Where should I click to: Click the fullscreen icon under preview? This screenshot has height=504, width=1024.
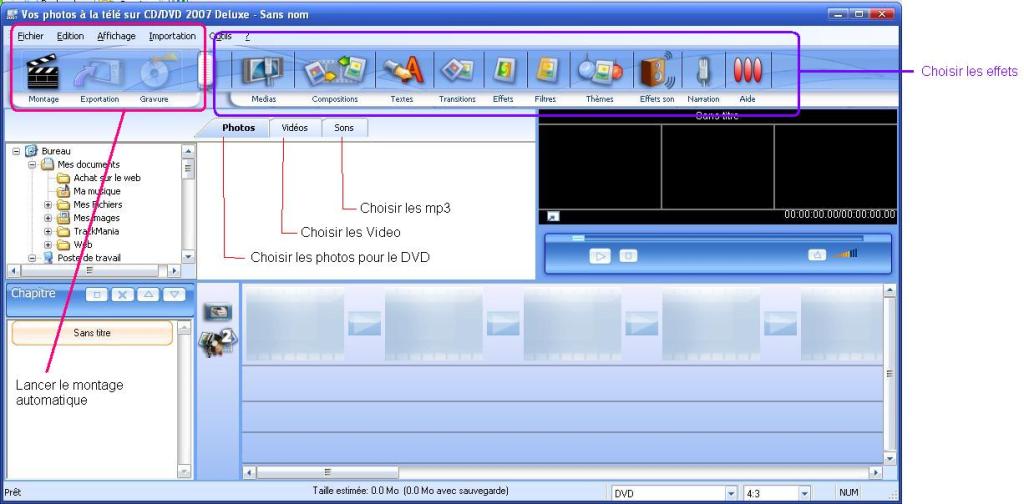(552, 216)
